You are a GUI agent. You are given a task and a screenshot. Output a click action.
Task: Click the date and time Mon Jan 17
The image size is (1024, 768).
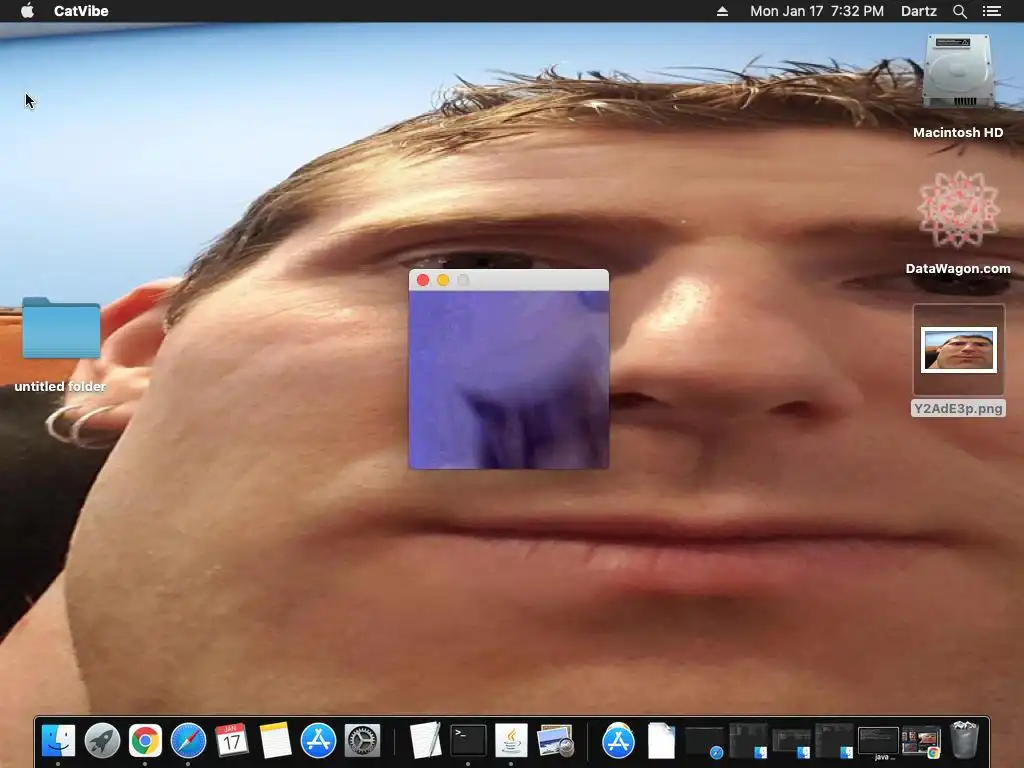817,11
